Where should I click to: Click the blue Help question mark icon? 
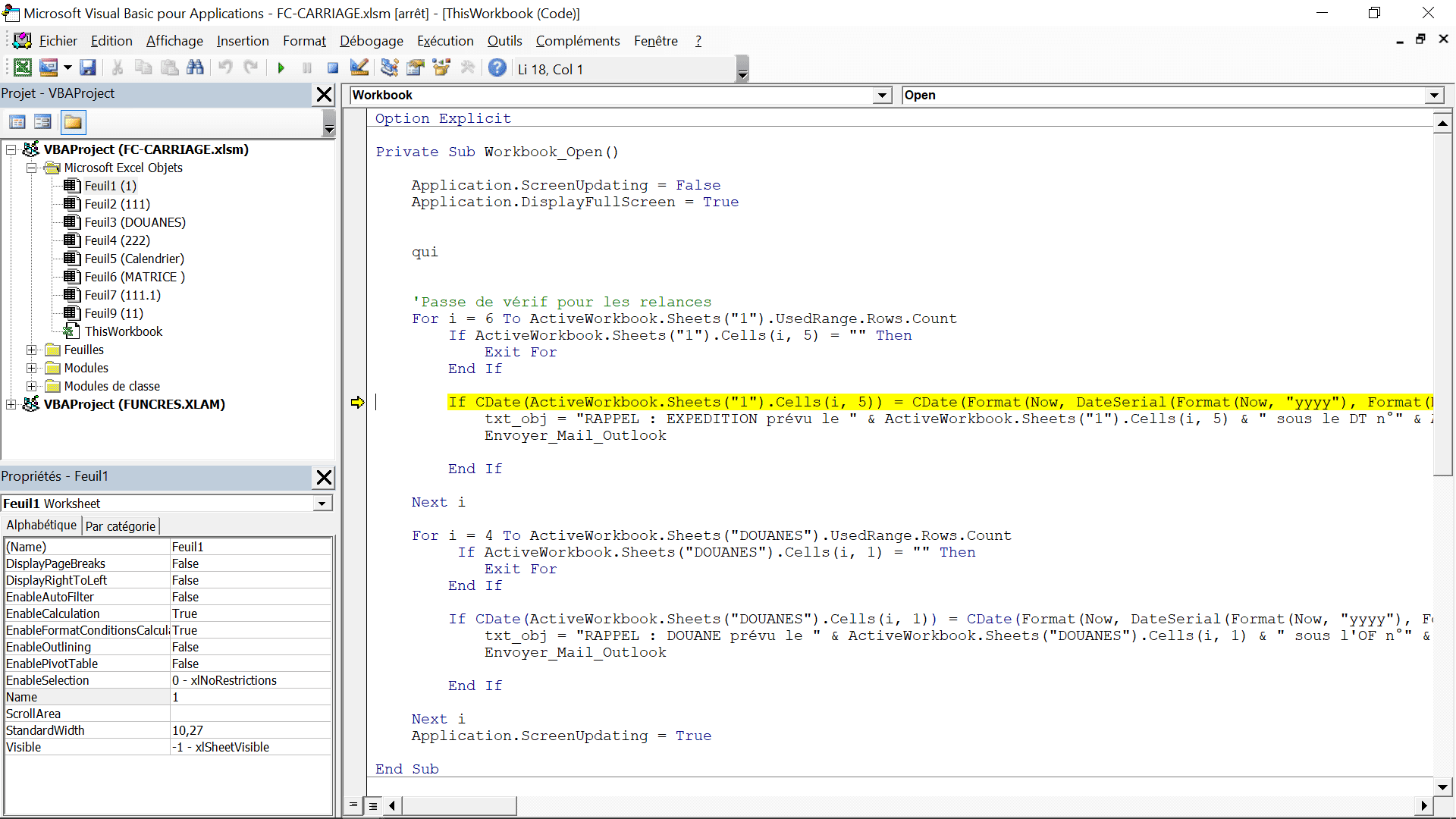[x=497, y=68]
